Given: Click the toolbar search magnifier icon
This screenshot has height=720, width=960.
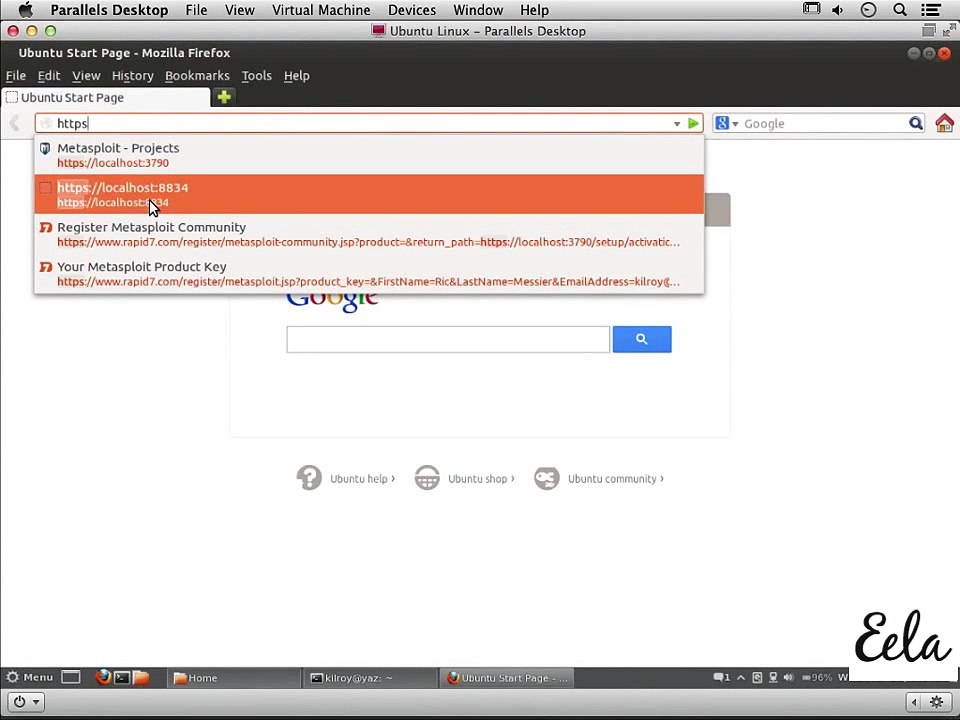Looking at the screenshot, I should pos(915,123).
